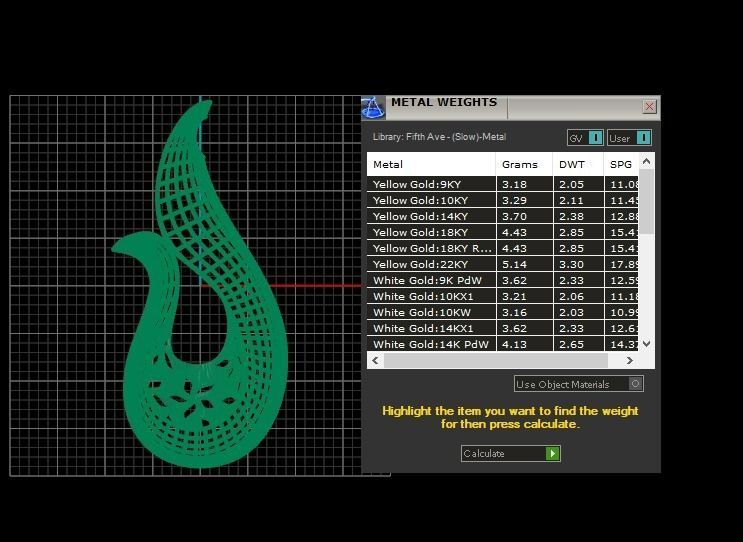
Task: Click the horizontal scroll right arrow
Action: tap(630, 361)
